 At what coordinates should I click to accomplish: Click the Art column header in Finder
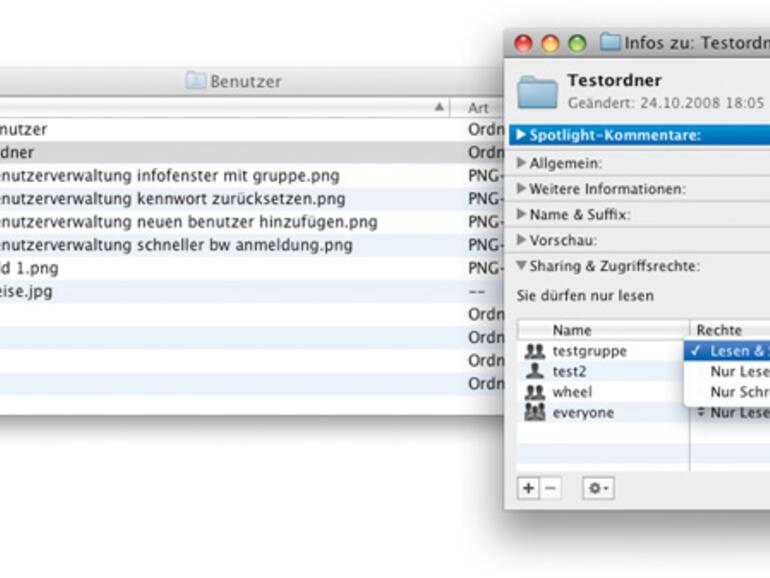[477, 108]
